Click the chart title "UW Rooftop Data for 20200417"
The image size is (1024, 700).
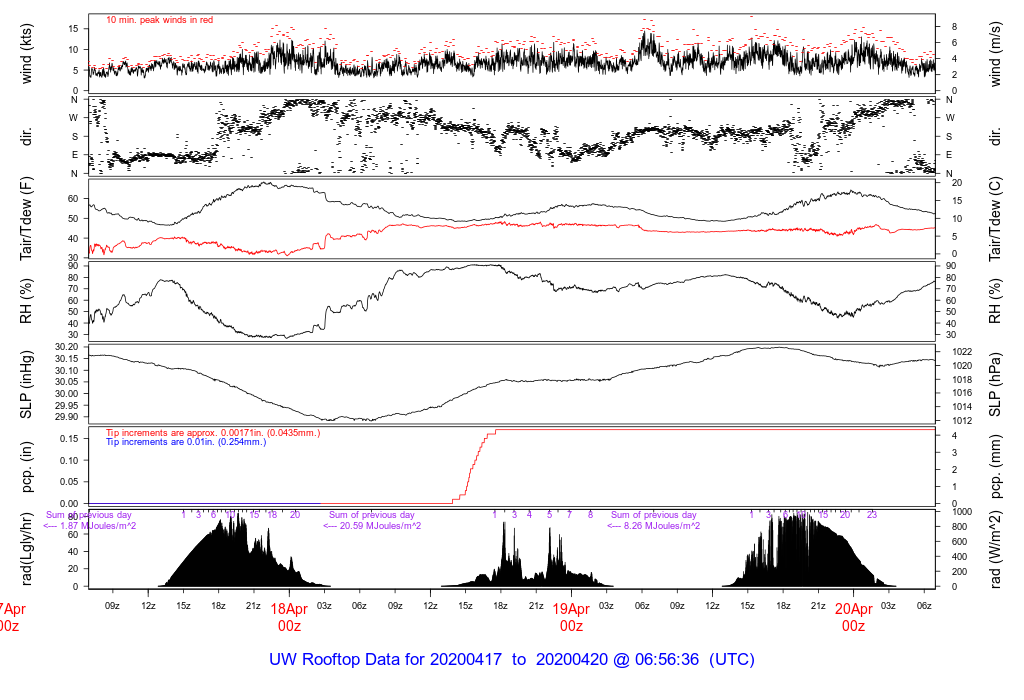pyautogui.click(x=385, y=660)
